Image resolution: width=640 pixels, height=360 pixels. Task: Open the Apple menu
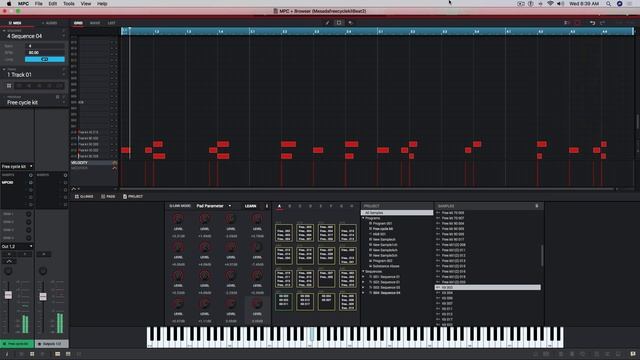[9, 4]
